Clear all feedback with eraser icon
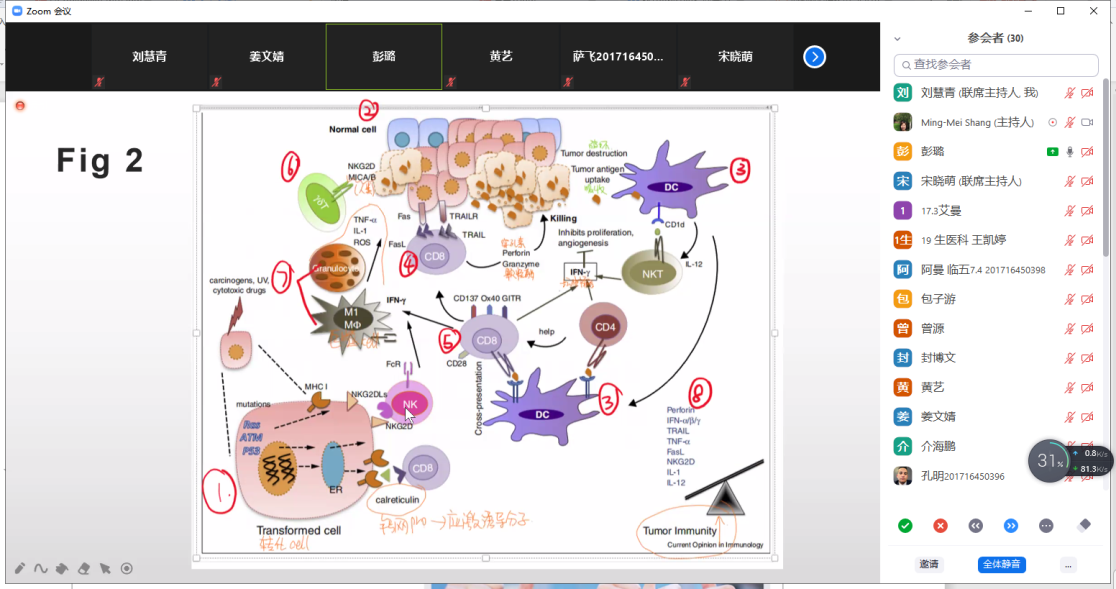The height and width of the screenshot is (589, 1116). [1084, 525]
